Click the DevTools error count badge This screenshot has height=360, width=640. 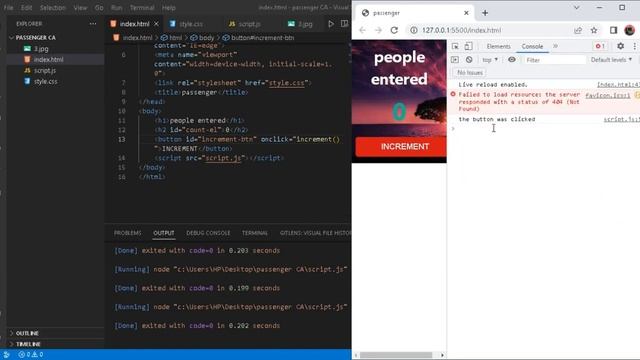pyautogui.click(x=600, y=46)
